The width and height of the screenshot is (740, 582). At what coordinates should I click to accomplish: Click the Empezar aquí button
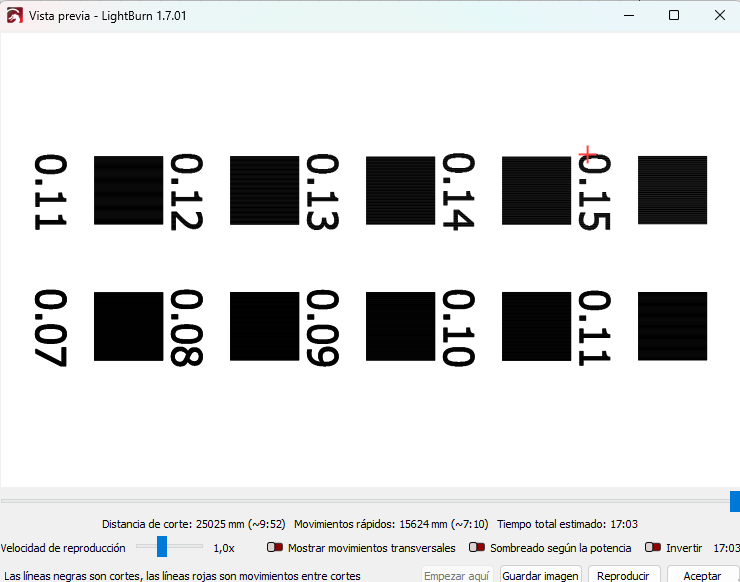click(x=456, y=576)
